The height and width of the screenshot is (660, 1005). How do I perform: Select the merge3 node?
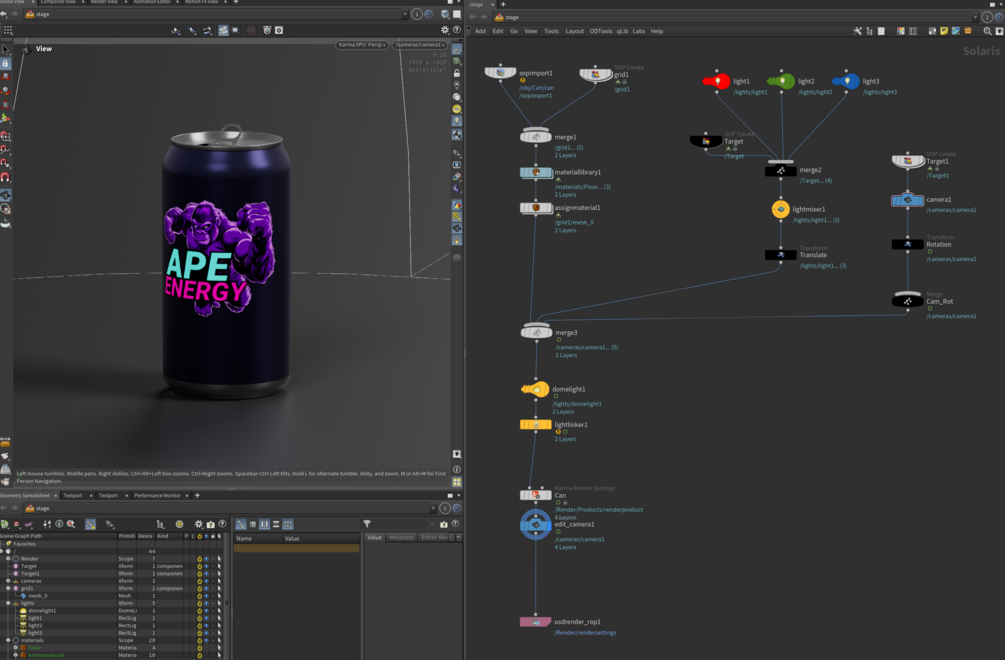click(536, 332)
